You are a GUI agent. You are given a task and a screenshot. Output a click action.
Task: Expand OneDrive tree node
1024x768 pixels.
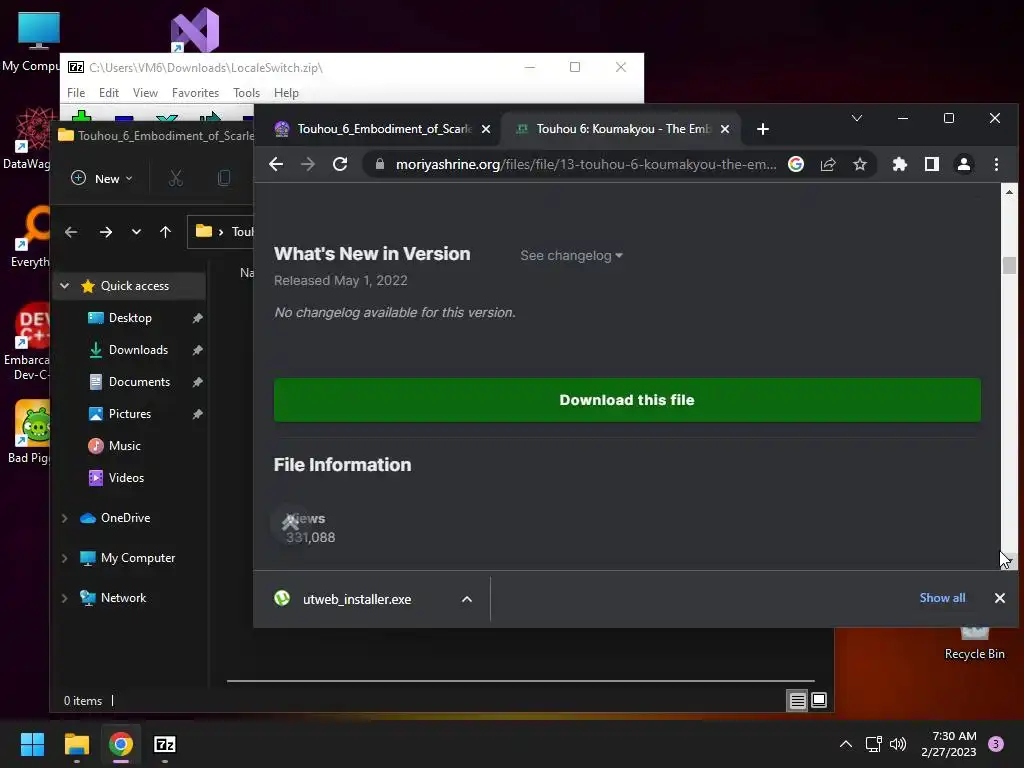click(65, 518)
